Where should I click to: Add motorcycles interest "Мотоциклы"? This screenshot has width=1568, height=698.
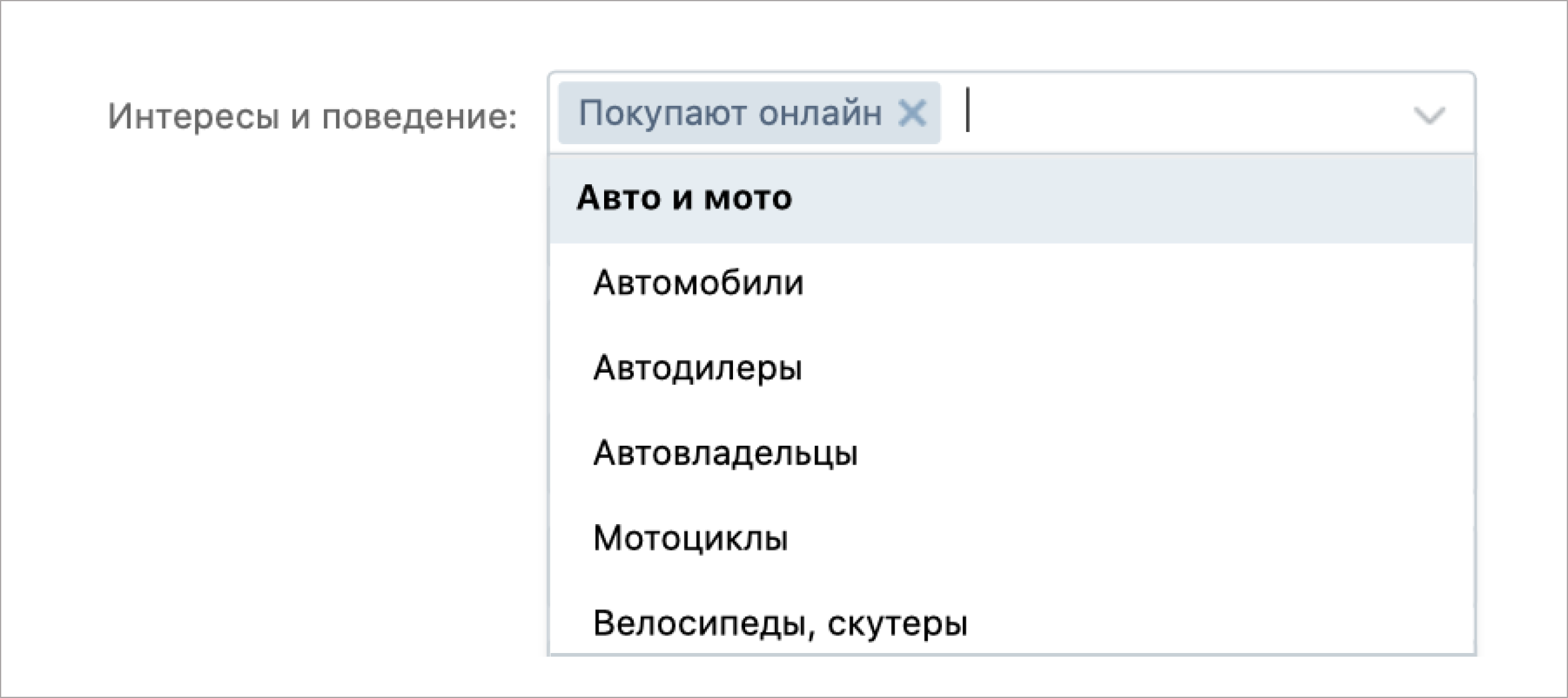coord(690,539)
